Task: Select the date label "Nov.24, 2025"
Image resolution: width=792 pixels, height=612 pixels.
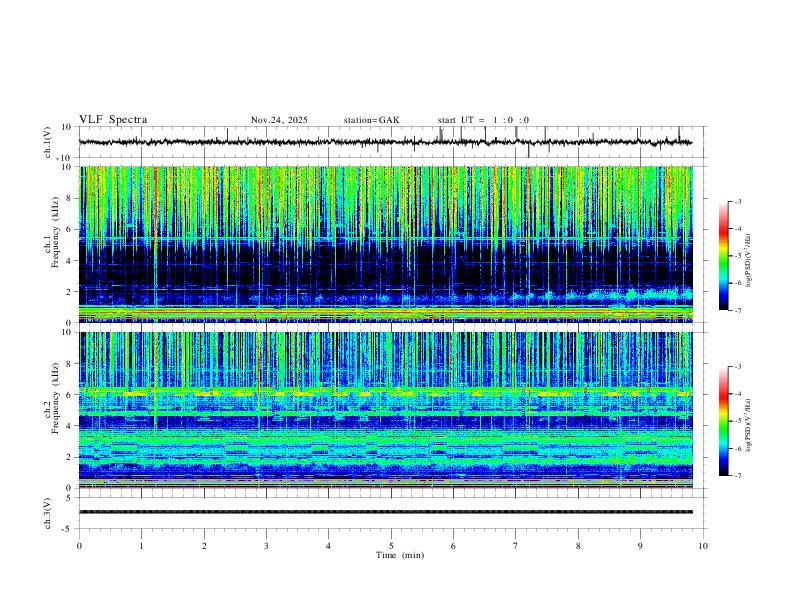Action: 279,120
